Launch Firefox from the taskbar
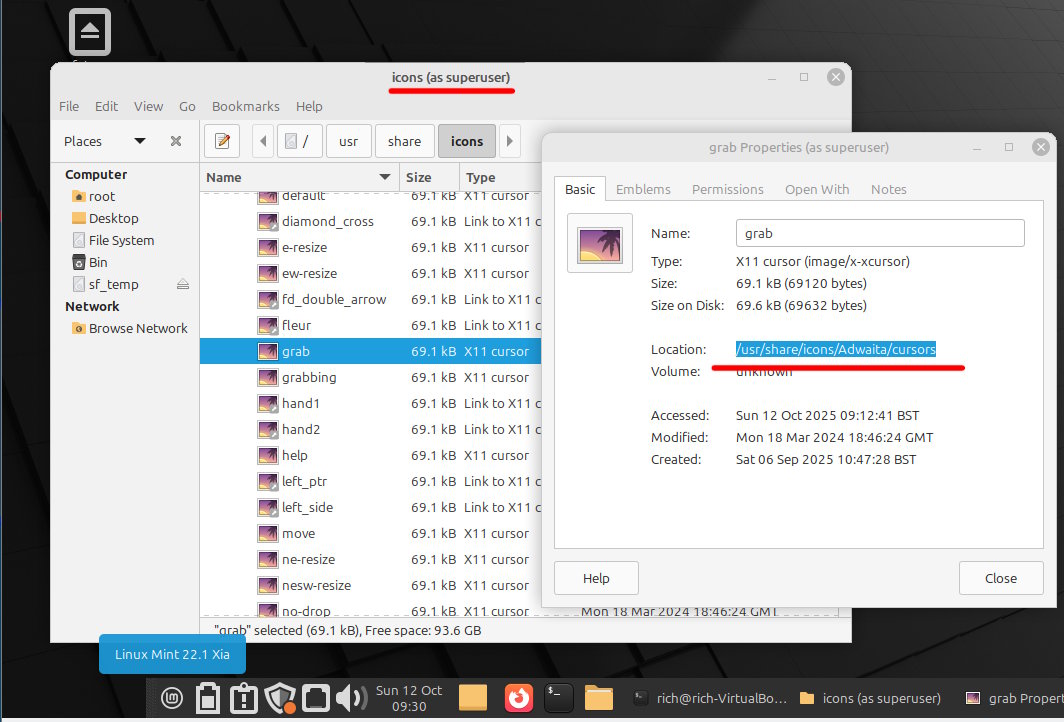Image resolution: width=1064 pixels, height=722 pixels. (x=519, y=698)
